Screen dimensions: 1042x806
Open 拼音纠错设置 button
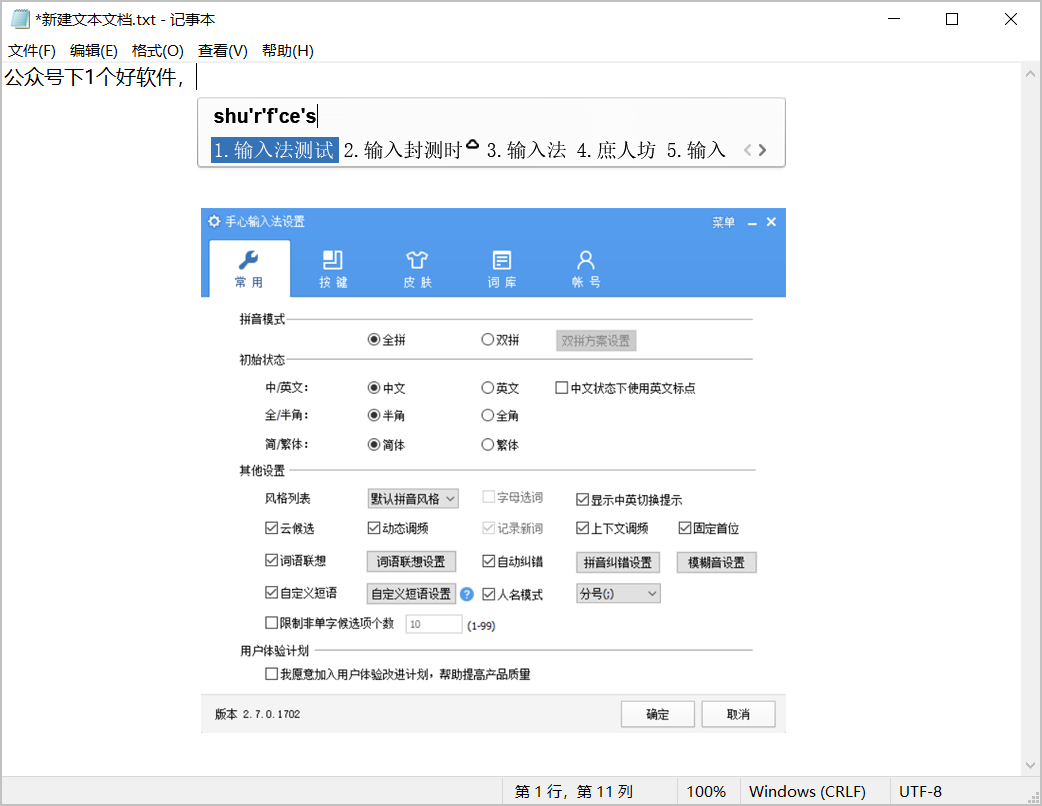[x=618, y=563]
